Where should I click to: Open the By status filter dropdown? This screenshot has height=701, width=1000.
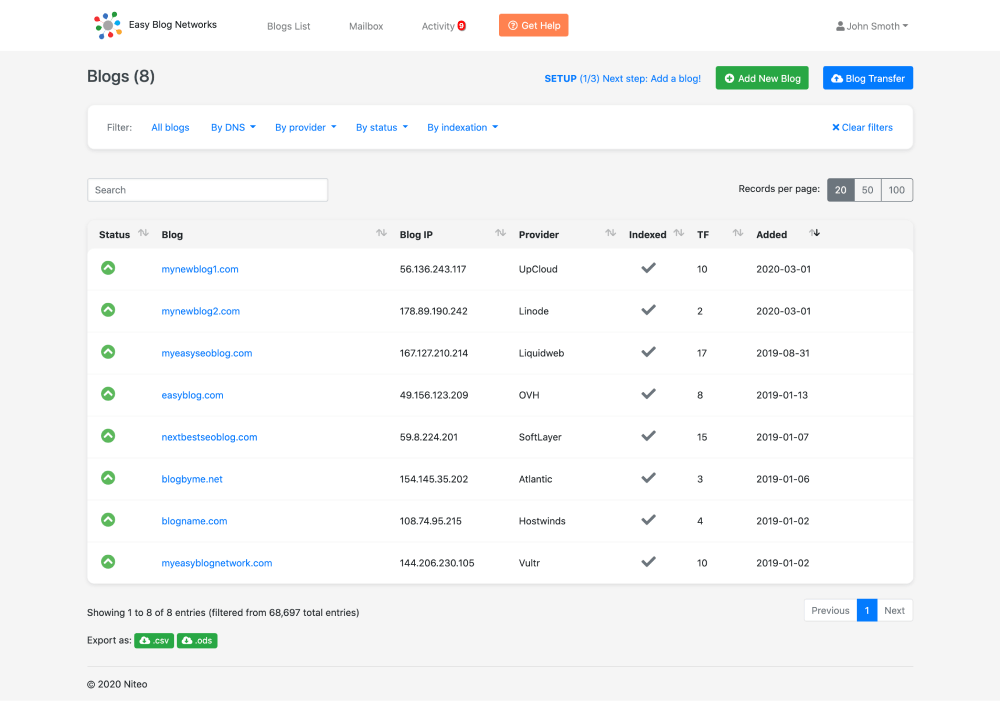(381, 128)
